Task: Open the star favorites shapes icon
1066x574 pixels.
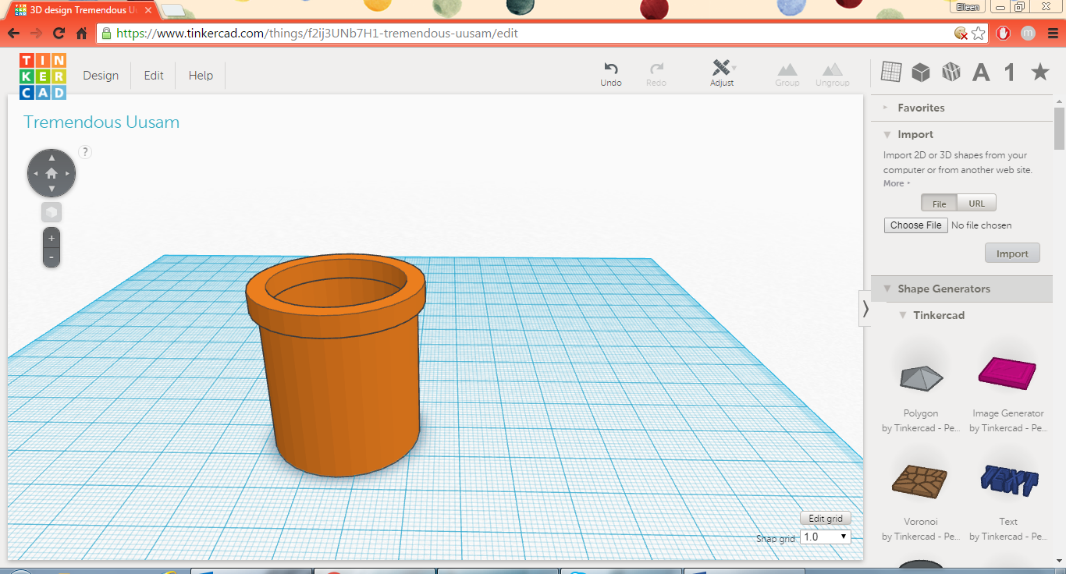Action: click(1039, 71)
